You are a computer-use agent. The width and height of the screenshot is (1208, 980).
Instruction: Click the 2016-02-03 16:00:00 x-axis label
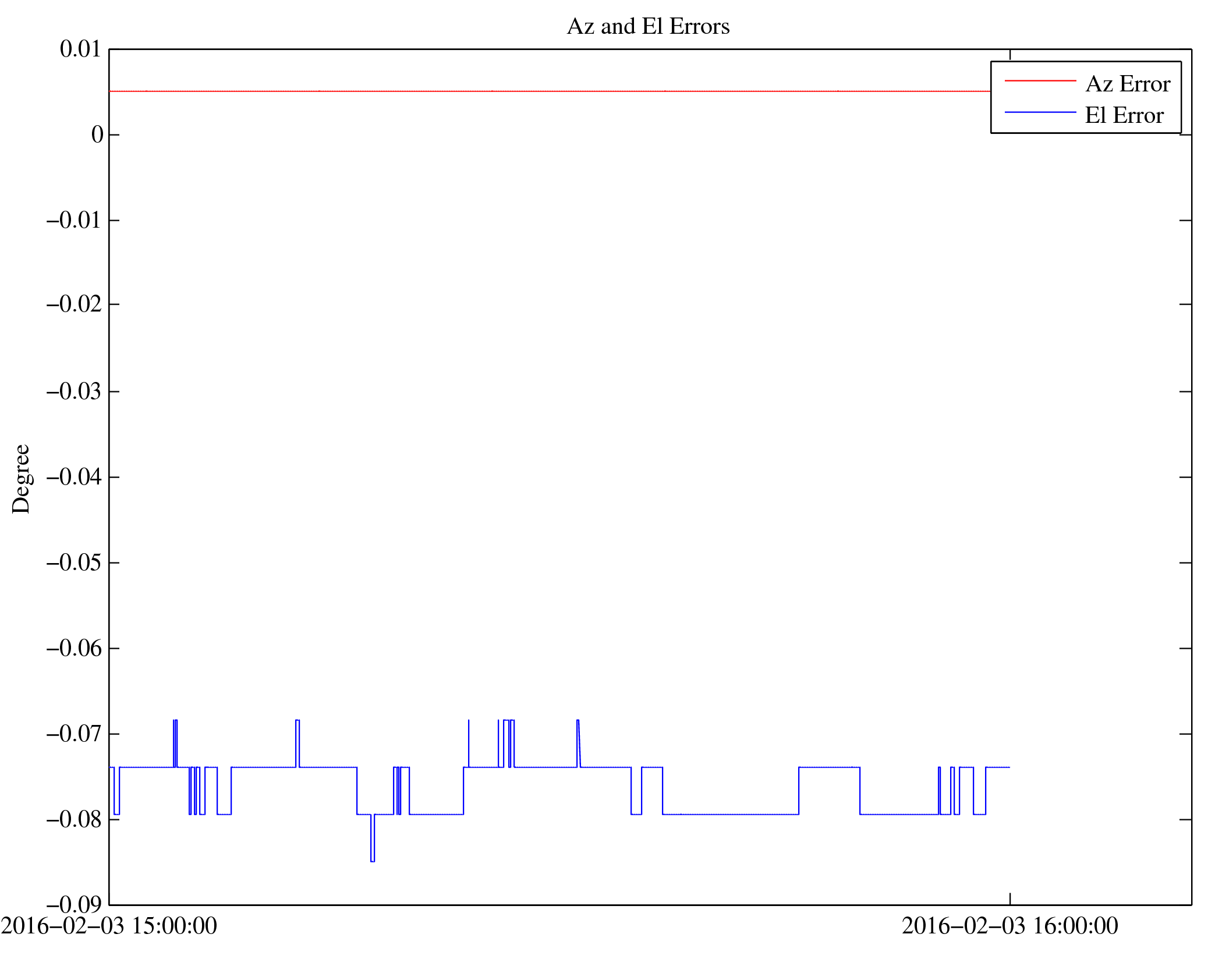[1009, 926]
